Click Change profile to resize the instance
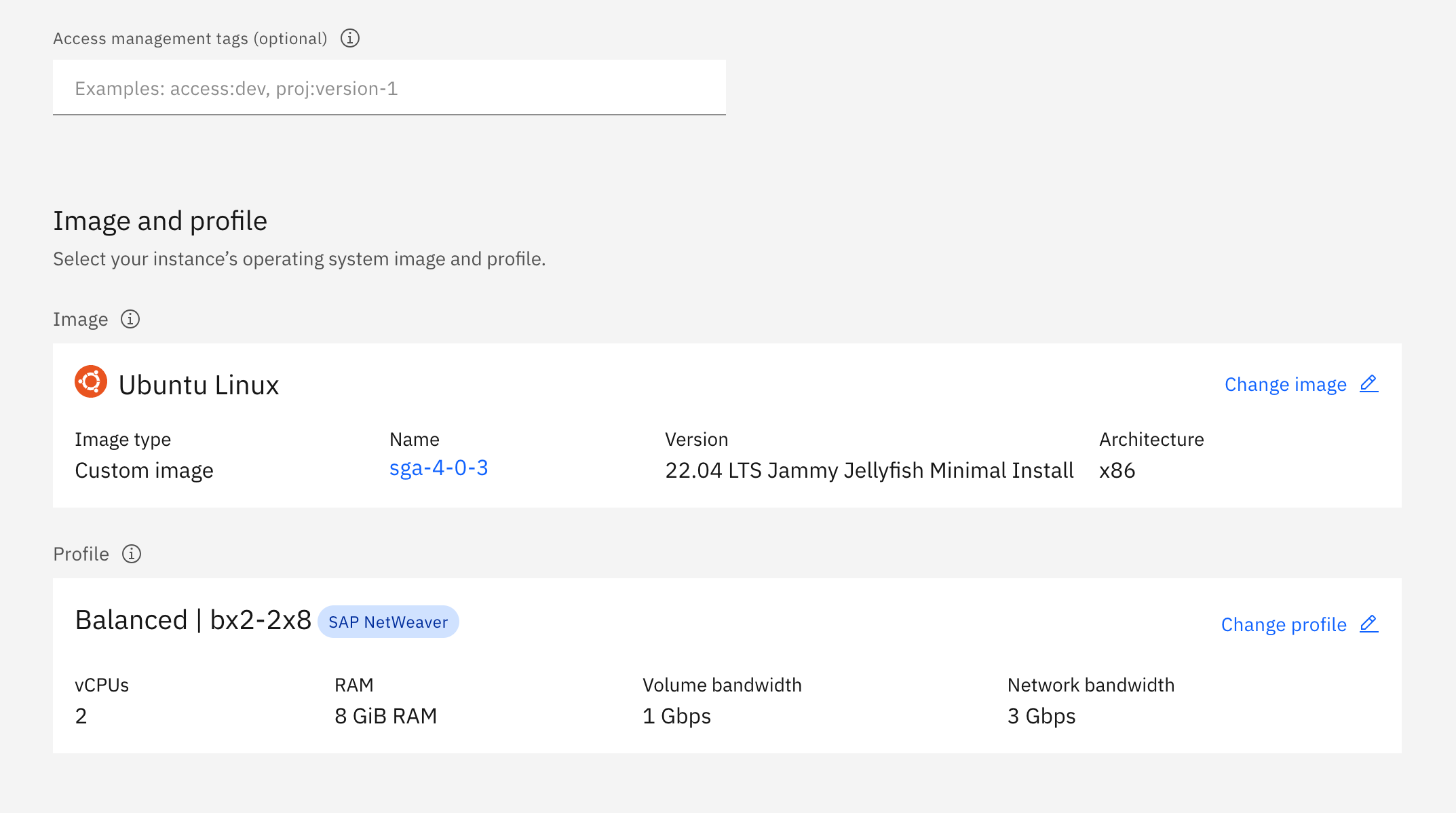This screenshot has width=1456, height=813. 1283,624
